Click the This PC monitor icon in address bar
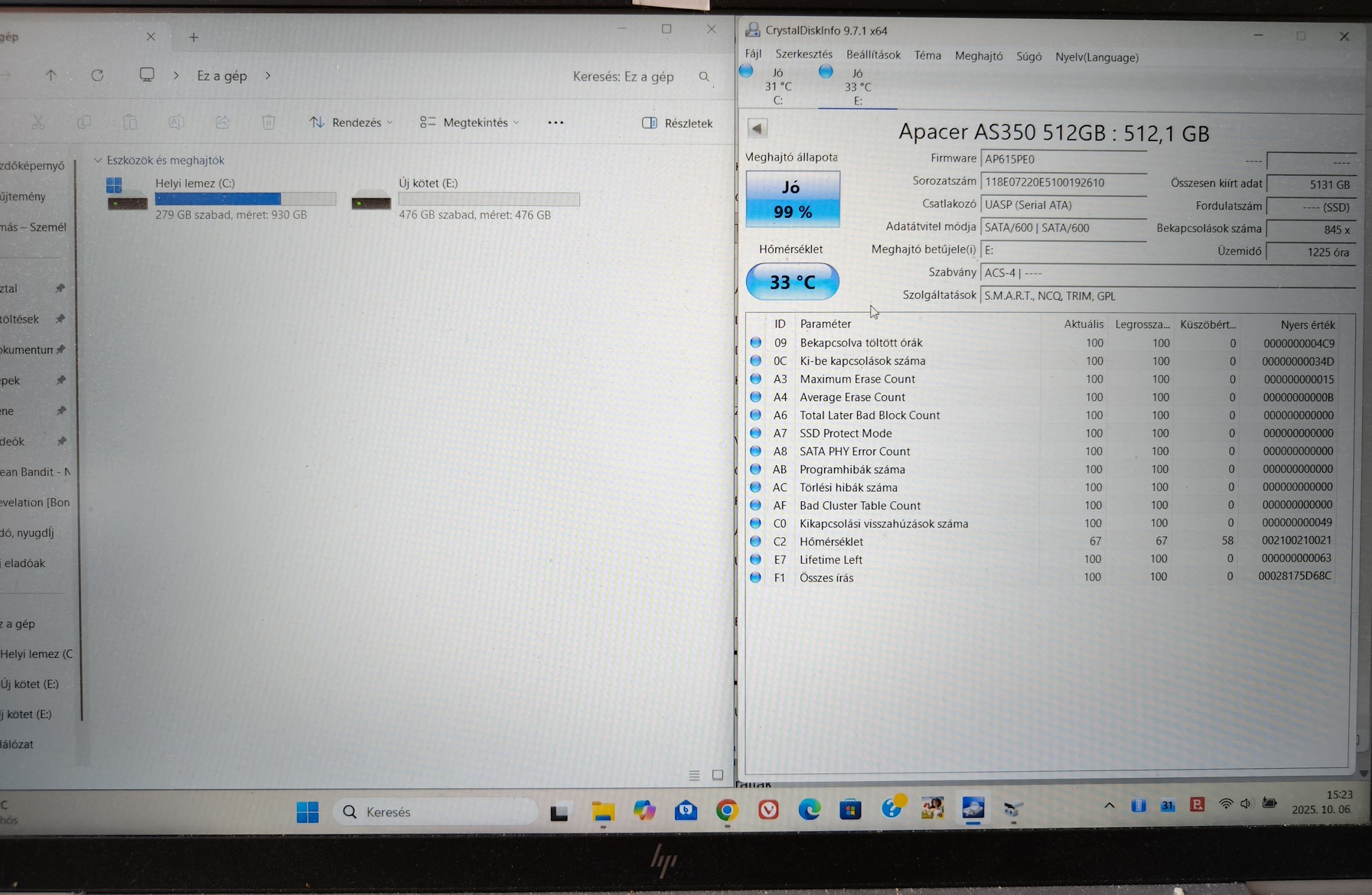Screen dimensions: 1372x895 click(x=147, y=75)
